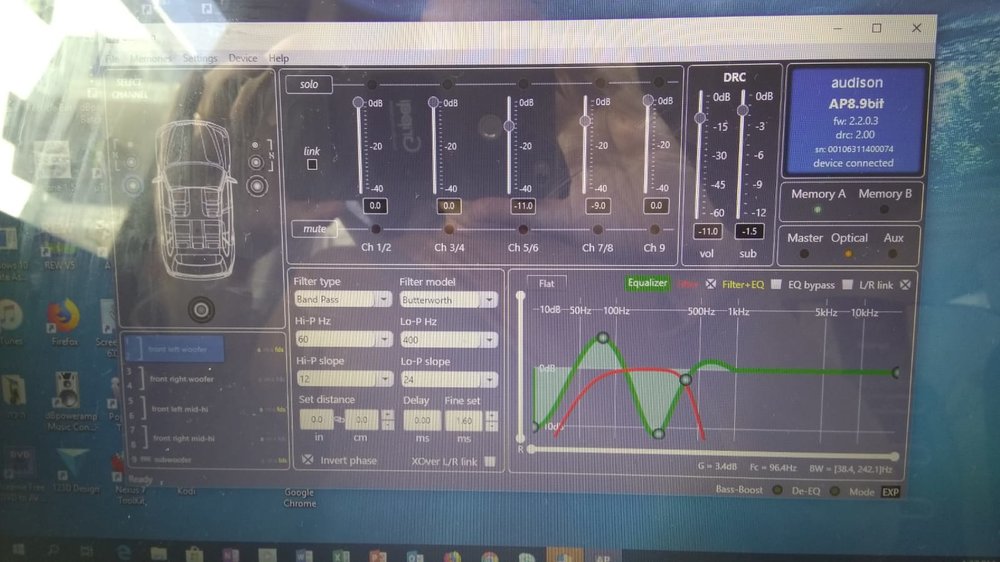Open the Lo-P slope dropdown
This screenshot has width=1000, height=562.
coord(449,380)
